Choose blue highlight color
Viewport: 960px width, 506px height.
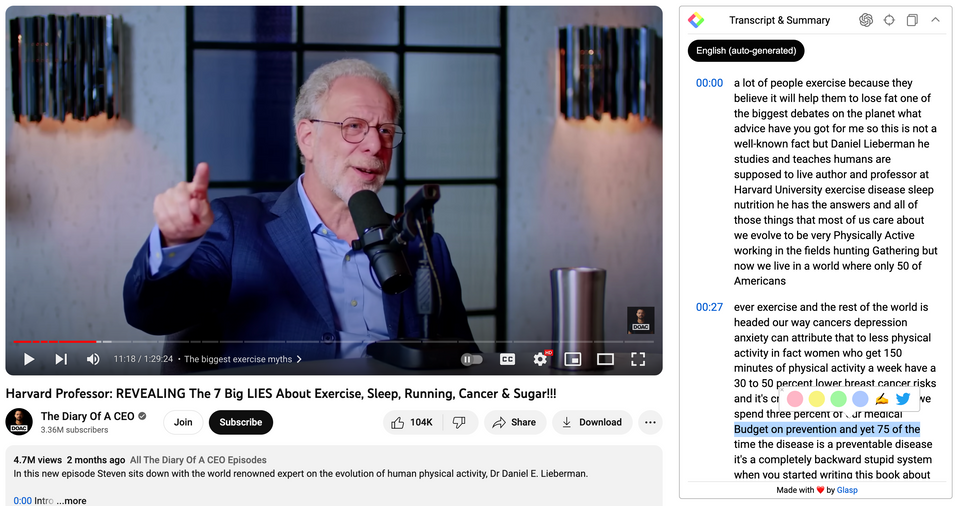860,399
